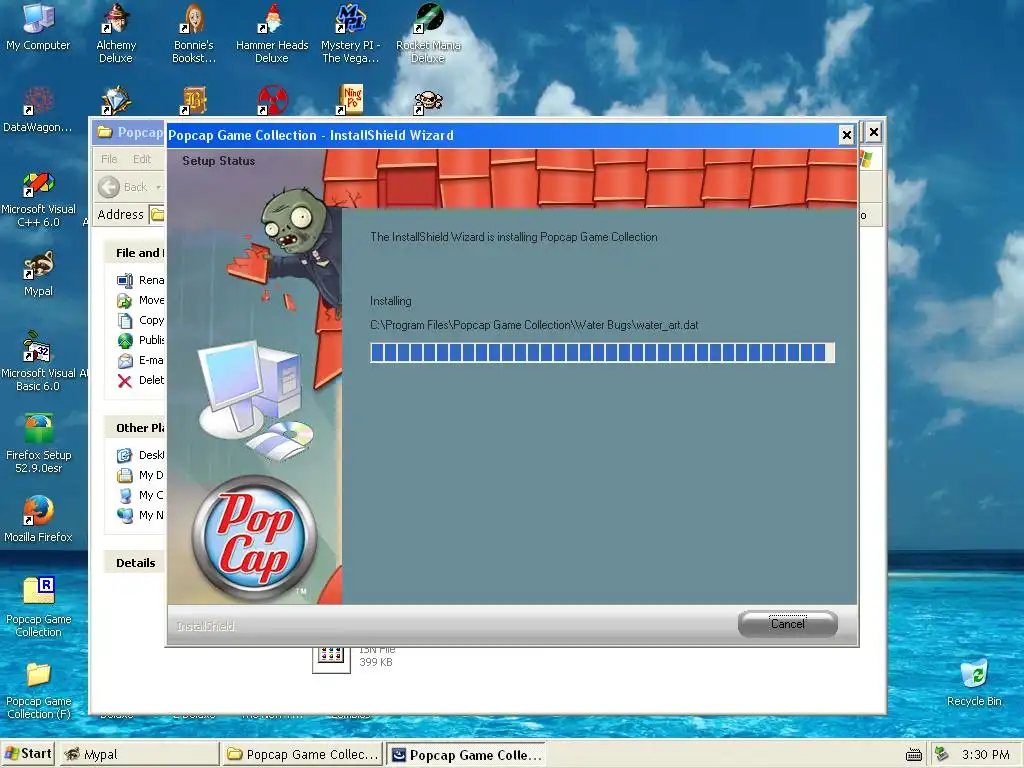
Task: Open Desktop link under Other Places
Action: pyautogui.click(x=140, y=455)
